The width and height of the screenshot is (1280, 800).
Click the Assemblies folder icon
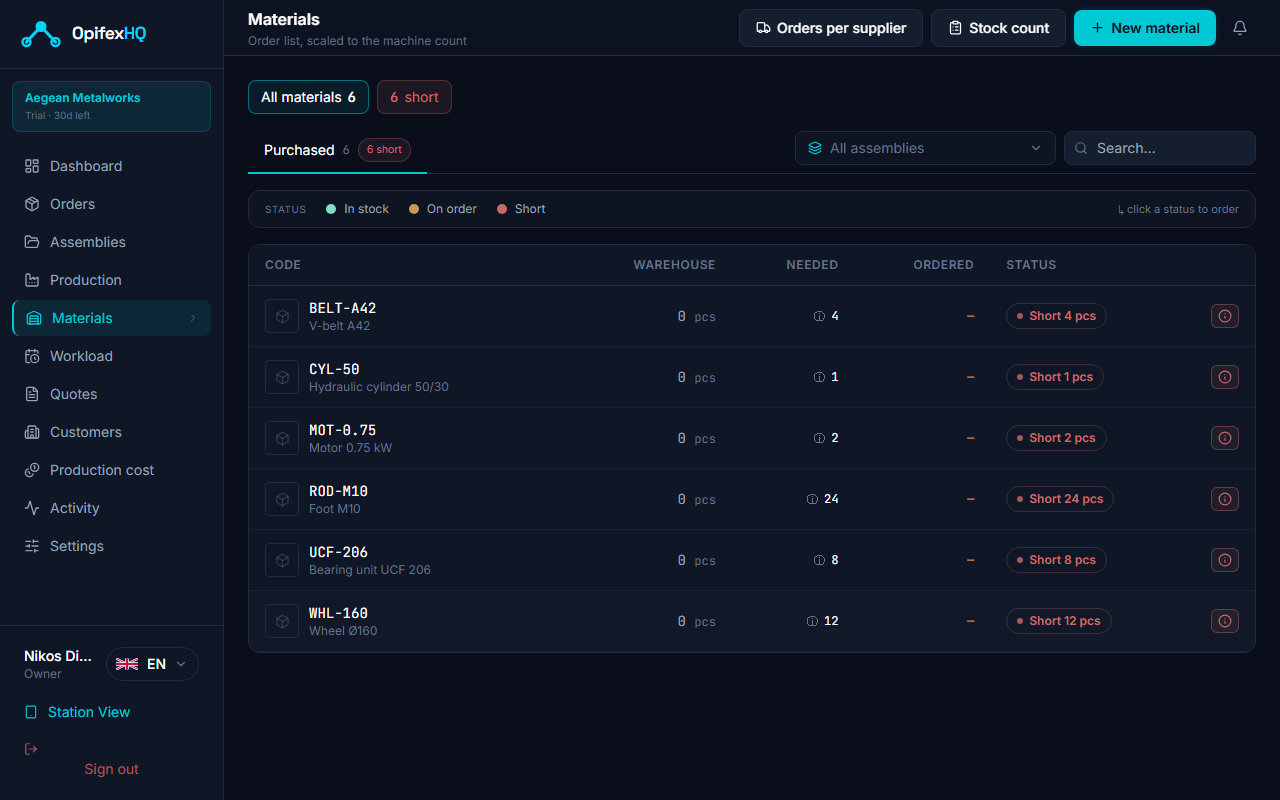[x=32, y=242]
